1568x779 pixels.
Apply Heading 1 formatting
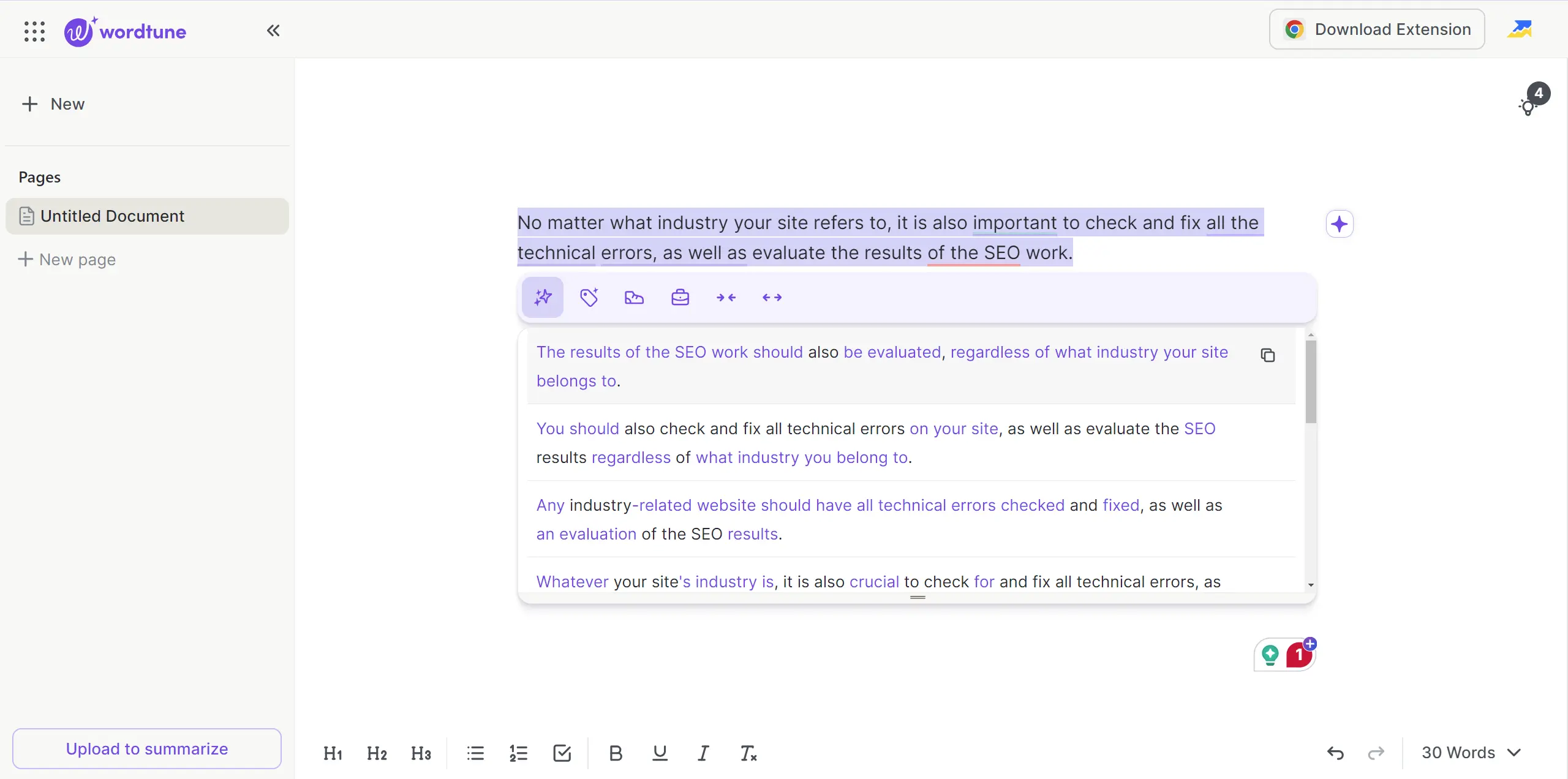(x=333, y=753)
